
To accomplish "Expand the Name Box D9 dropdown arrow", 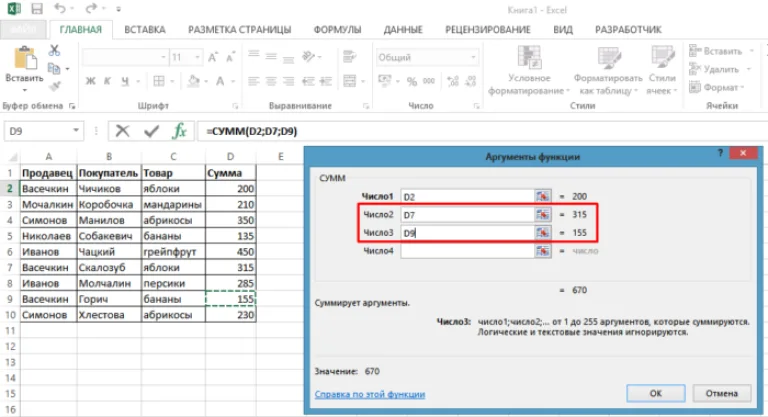I will coord(76,131).
